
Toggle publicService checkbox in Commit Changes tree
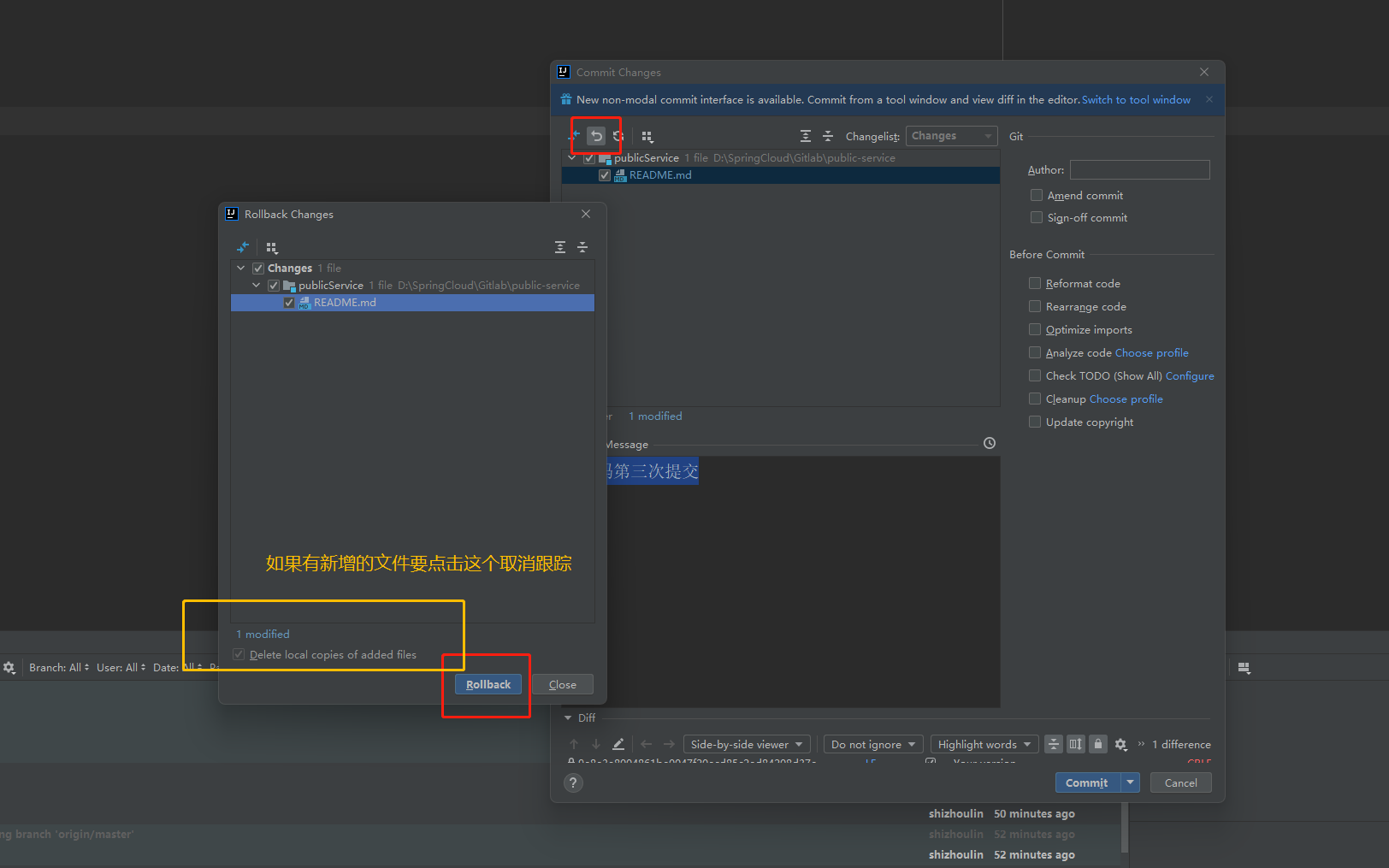589,158
